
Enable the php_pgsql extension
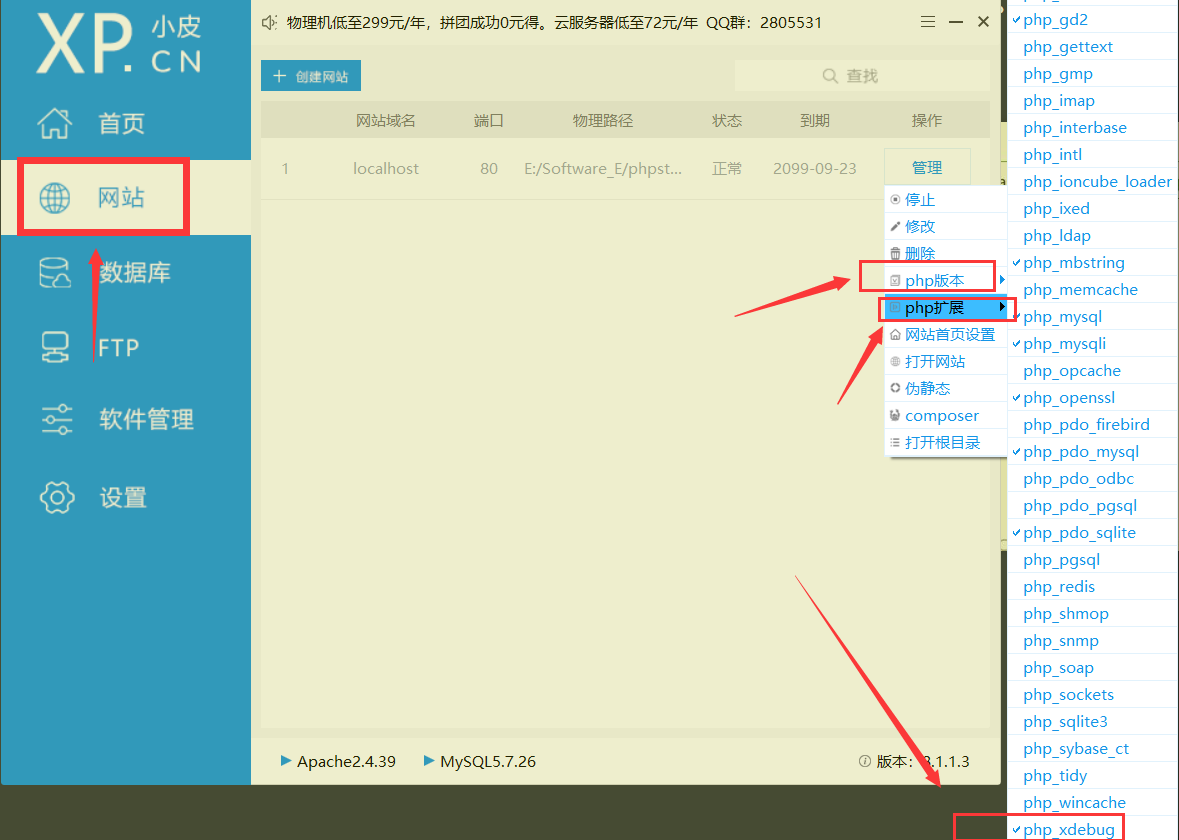1092,559
